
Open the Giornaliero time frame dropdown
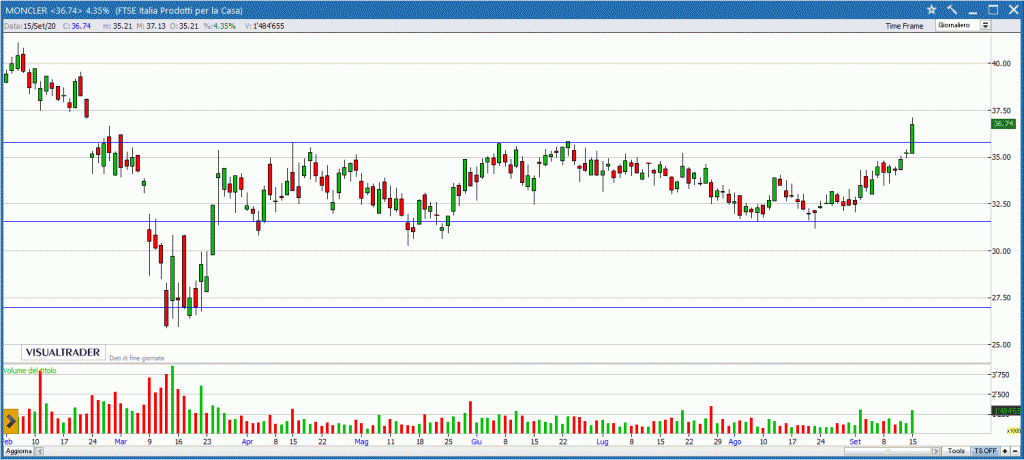(985, 25)
